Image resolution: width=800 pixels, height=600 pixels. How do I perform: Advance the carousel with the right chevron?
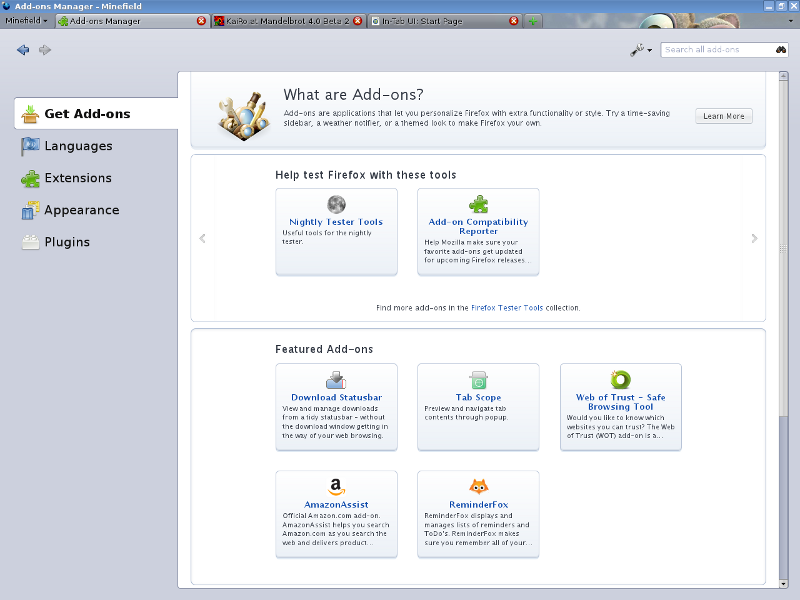point(754,238)
